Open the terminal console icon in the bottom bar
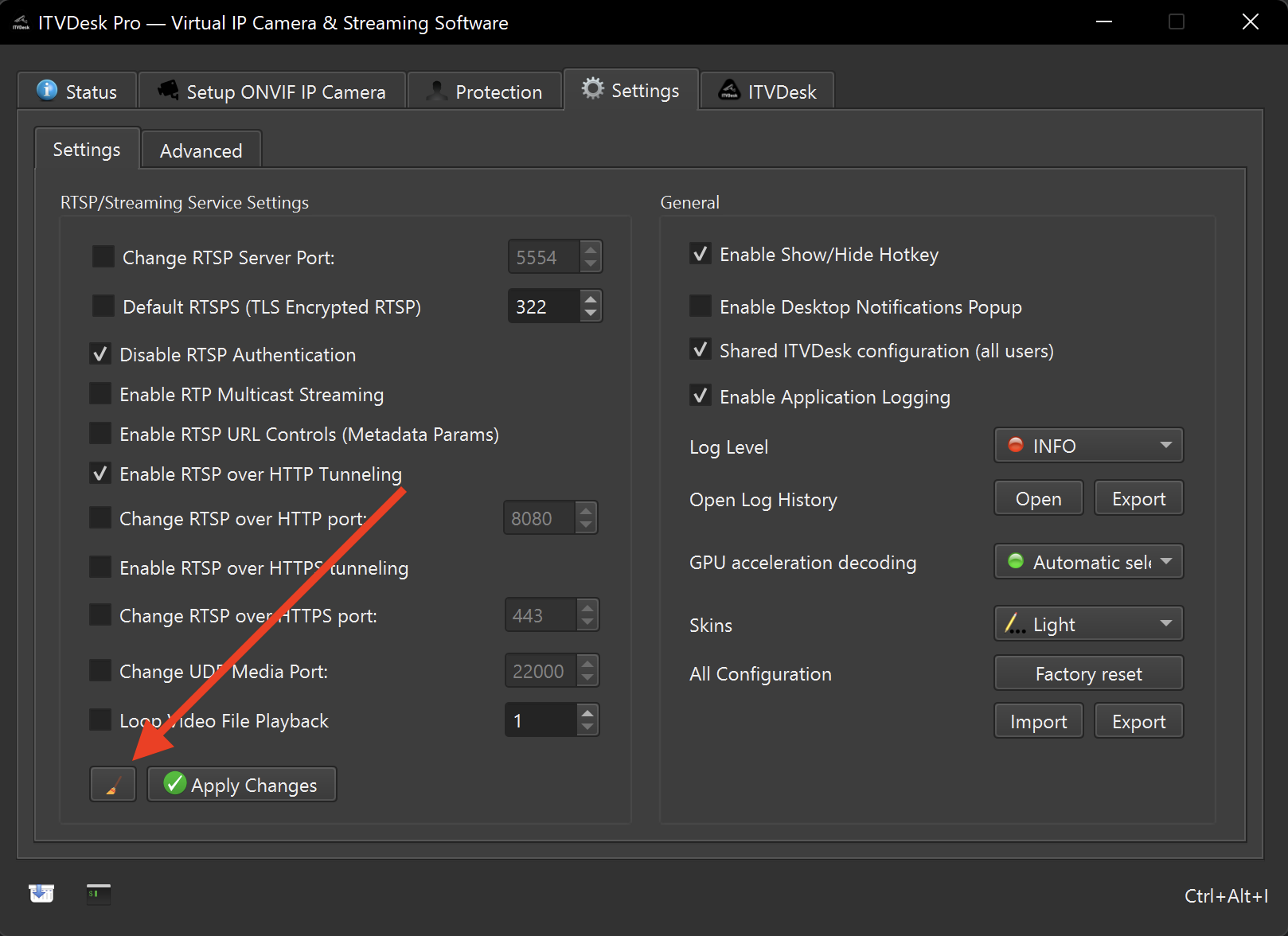The image size is (1288, 936). coord(99,894)
